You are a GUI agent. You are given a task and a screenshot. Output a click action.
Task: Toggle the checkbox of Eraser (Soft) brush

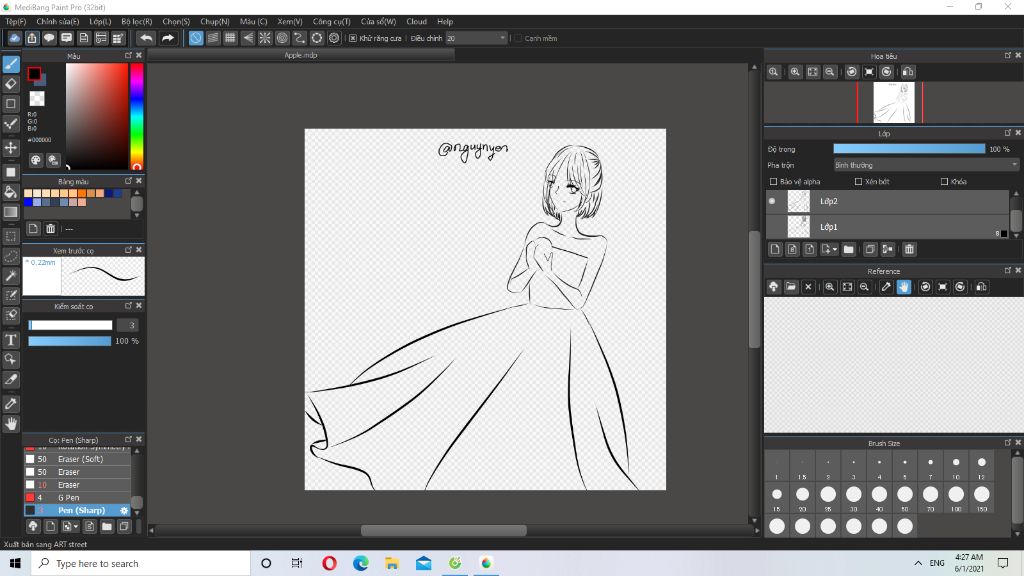point(30,459)
